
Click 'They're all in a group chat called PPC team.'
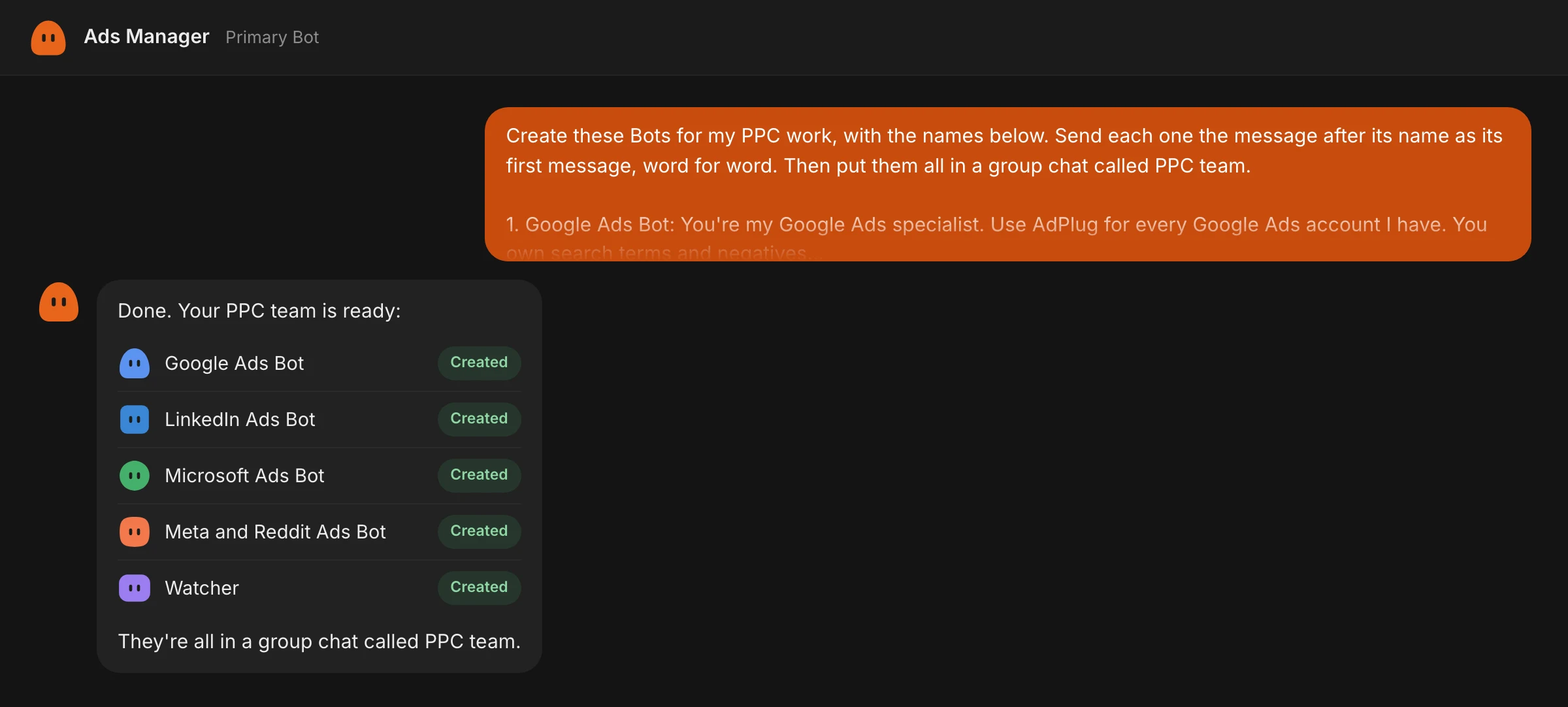click(x=319, y=642)
